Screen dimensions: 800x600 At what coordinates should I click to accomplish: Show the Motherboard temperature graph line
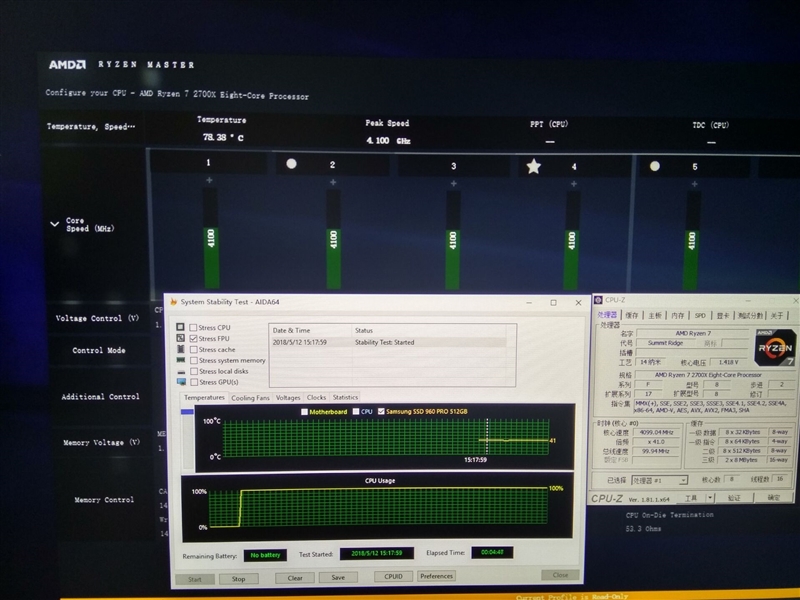(x=305, y=412)
